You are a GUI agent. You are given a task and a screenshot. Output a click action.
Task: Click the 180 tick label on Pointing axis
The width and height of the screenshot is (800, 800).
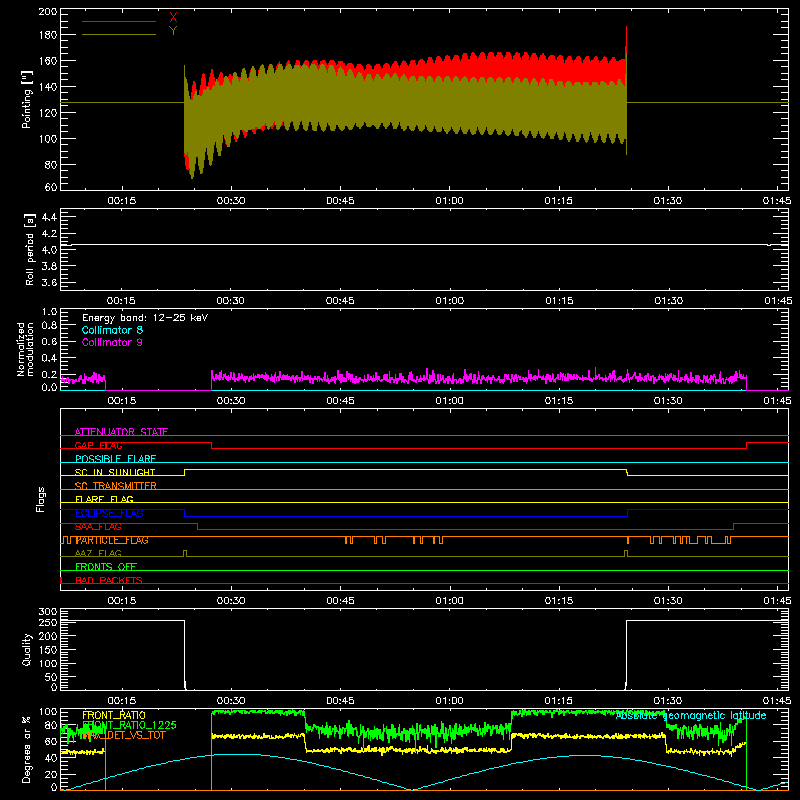[x=47, y=35]
